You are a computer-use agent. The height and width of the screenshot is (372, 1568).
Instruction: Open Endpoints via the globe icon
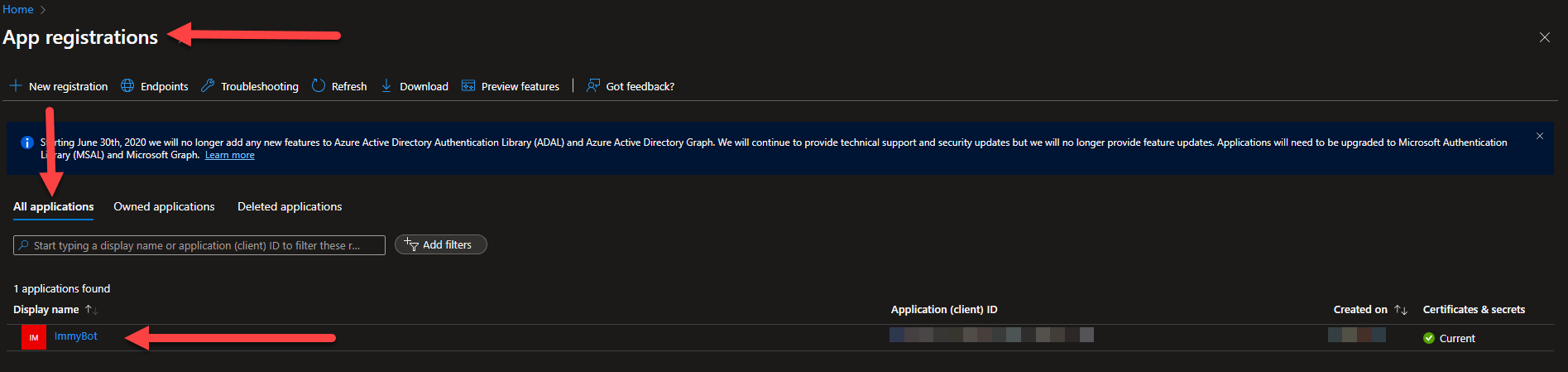127,86
